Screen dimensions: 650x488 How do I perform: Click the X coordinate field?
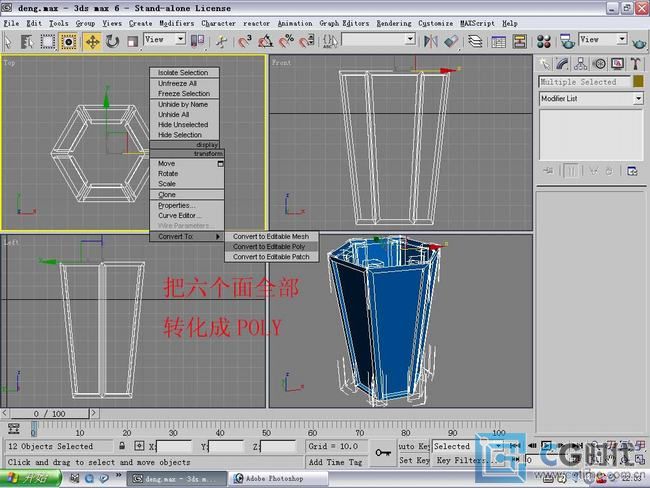(173, 447)
